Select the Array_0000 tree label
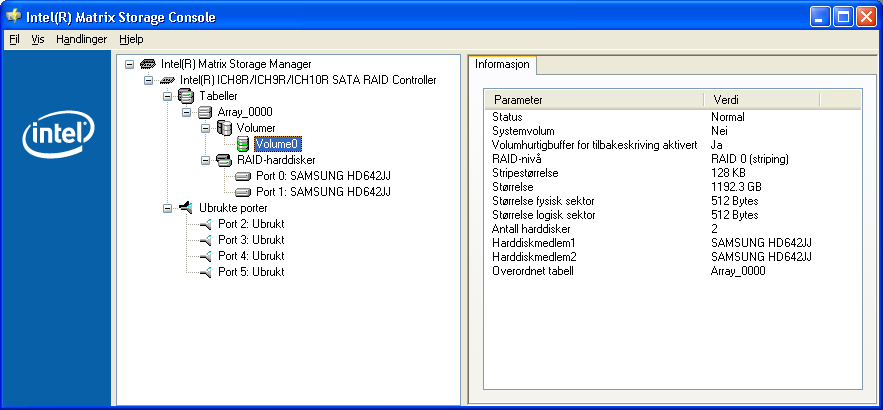 245,113
